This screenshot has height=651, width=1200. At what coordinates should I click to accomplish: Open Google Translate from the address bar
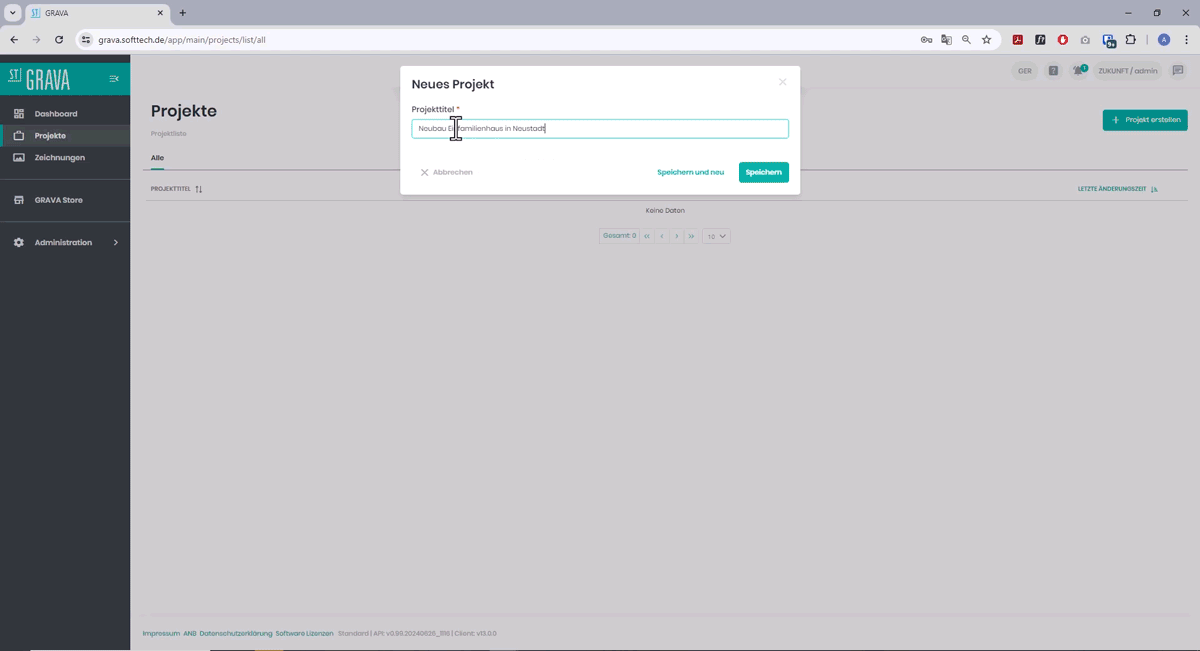pos(946,39)
